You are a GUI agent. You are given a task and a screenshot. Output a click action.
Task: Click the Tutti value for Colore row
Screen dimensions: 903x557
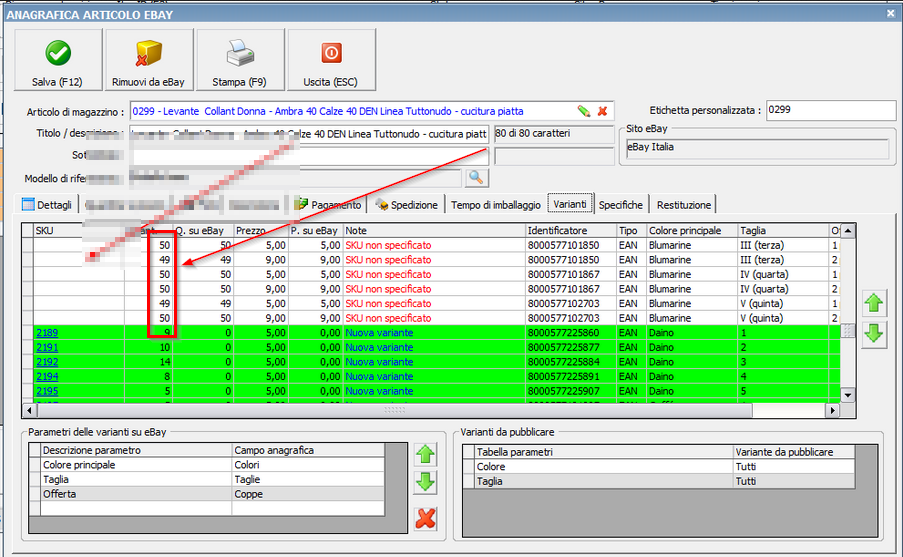coord(794,467)
